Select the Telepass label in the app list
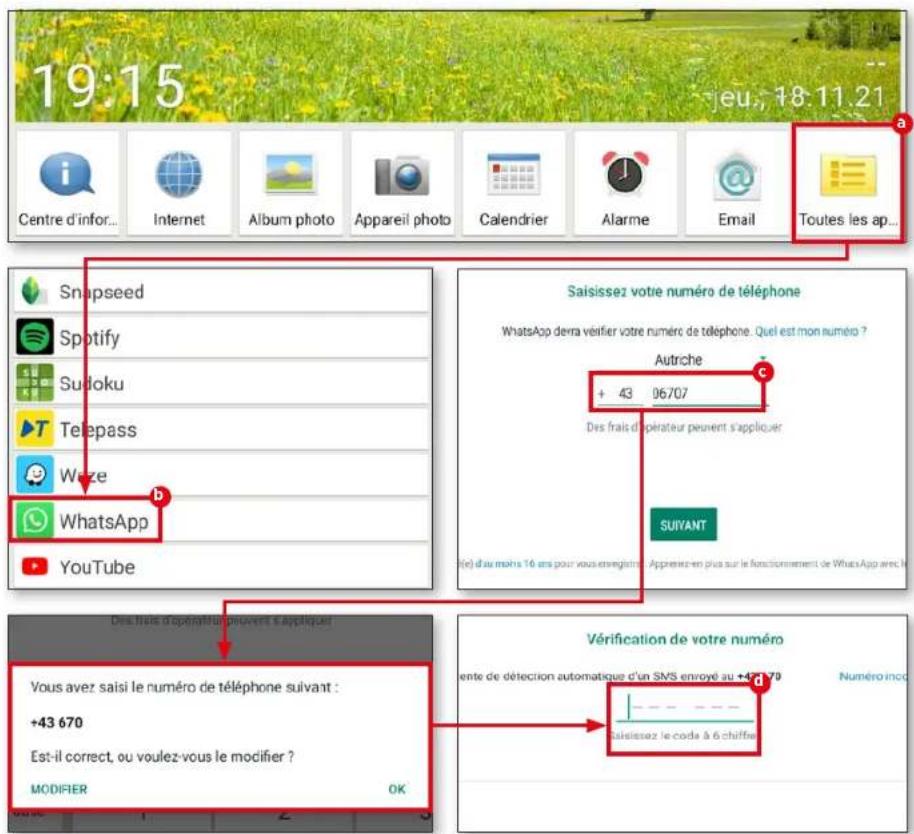The image size is (914, 834). (x=98, y=430)
